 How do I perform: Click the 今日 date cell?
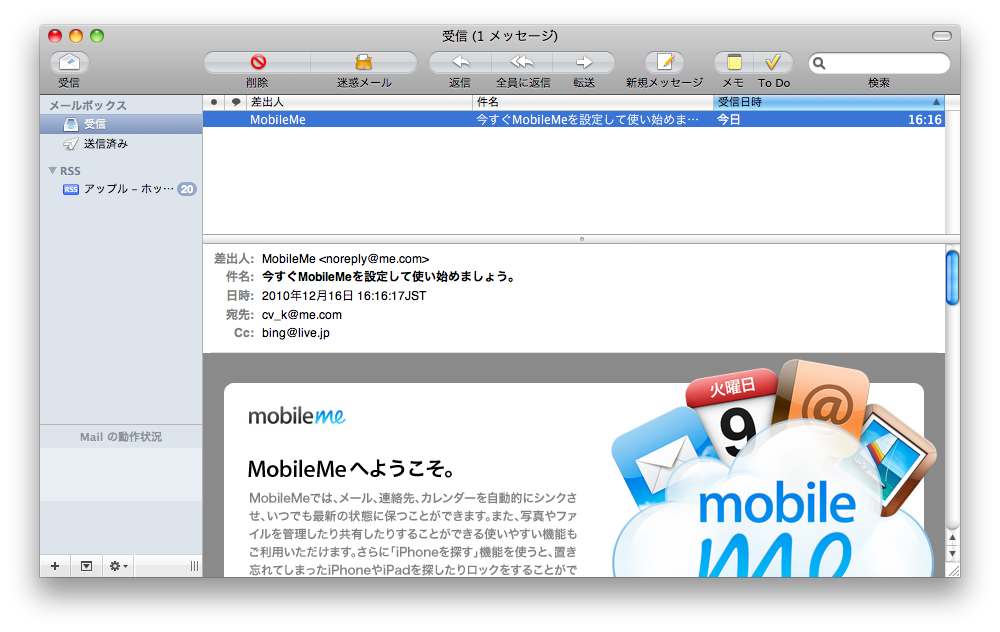pyautogui.click(x=728, y=119)
